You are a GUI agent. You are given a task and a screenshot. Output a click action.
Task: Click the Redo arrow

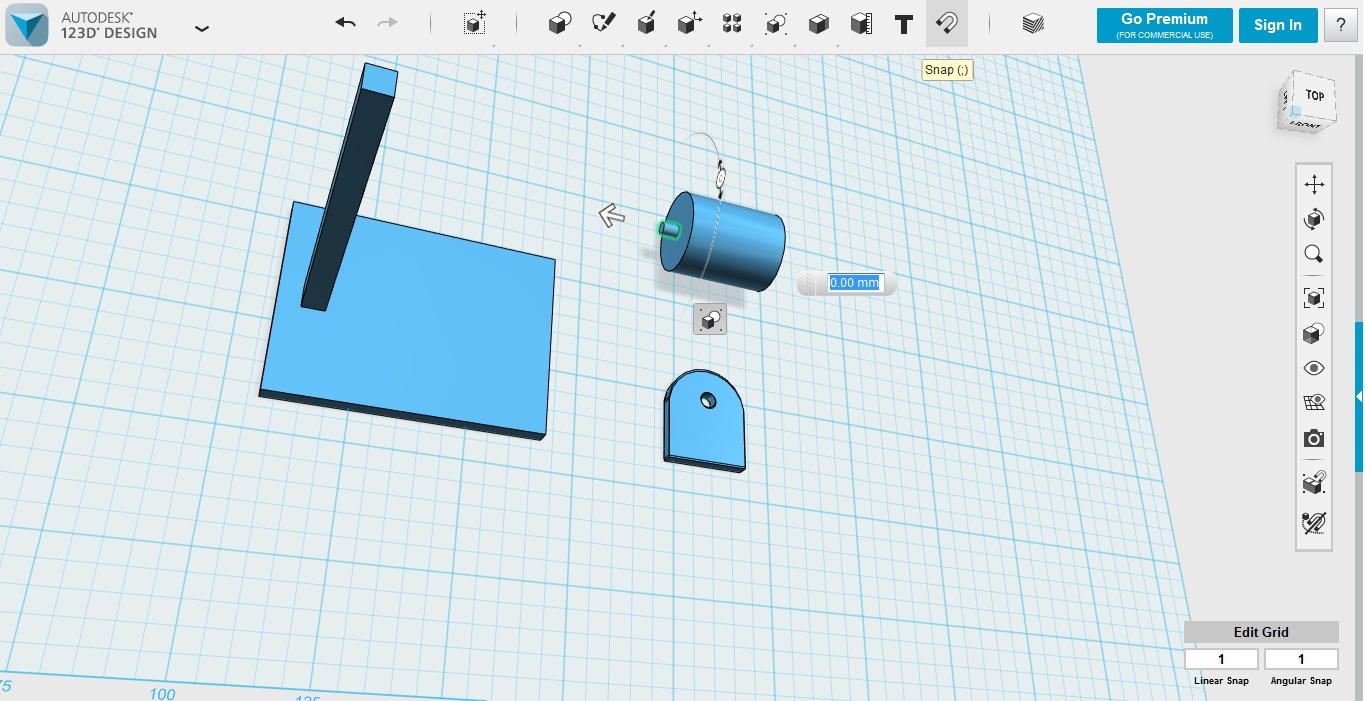coord(388,23)
